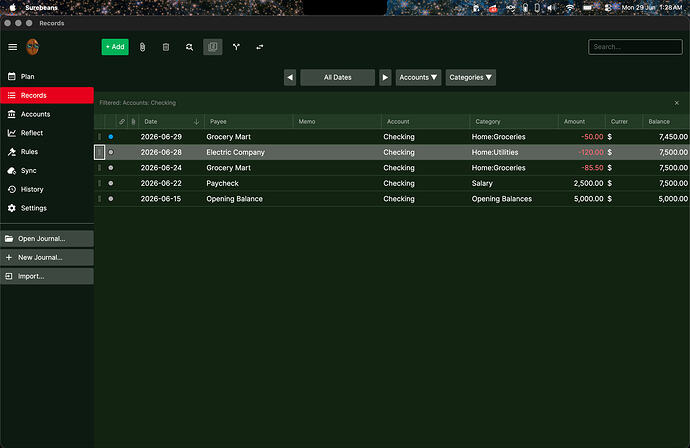Go to next date range arrow
The width and height of the screenshot is (690, 448).
coord(385,77)
